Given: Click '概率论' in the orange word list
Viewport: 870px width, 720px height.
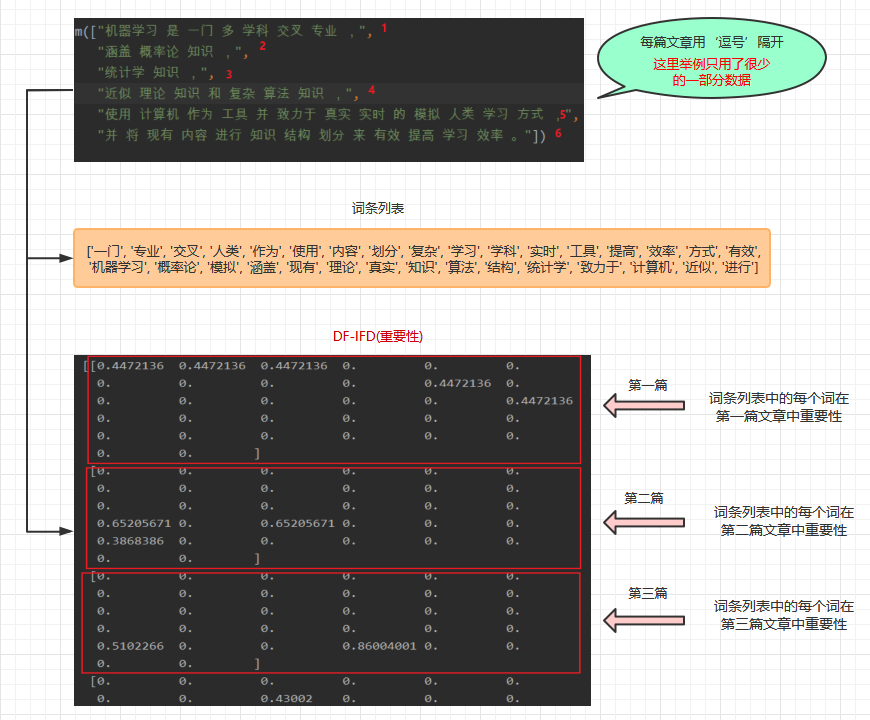Looking at the screenshot, I should pos(177,267).
